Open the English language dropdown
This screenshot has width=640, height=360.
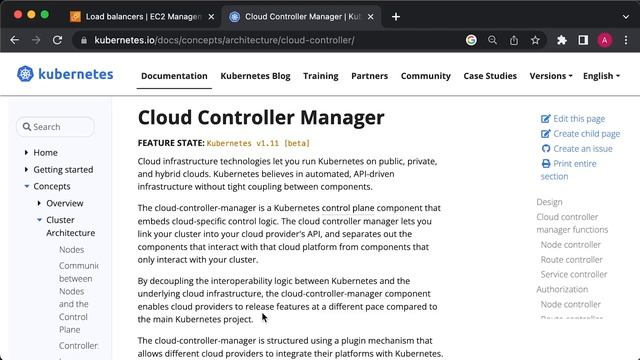601,76
